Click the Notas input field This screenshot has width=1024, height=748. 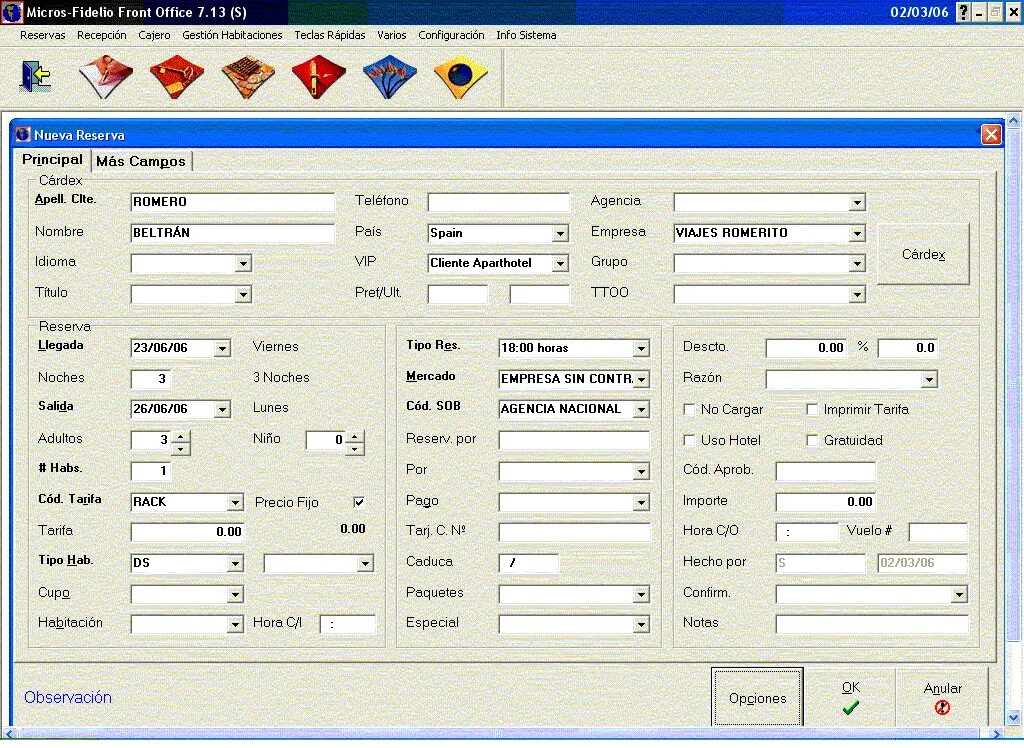coord(872,623)
